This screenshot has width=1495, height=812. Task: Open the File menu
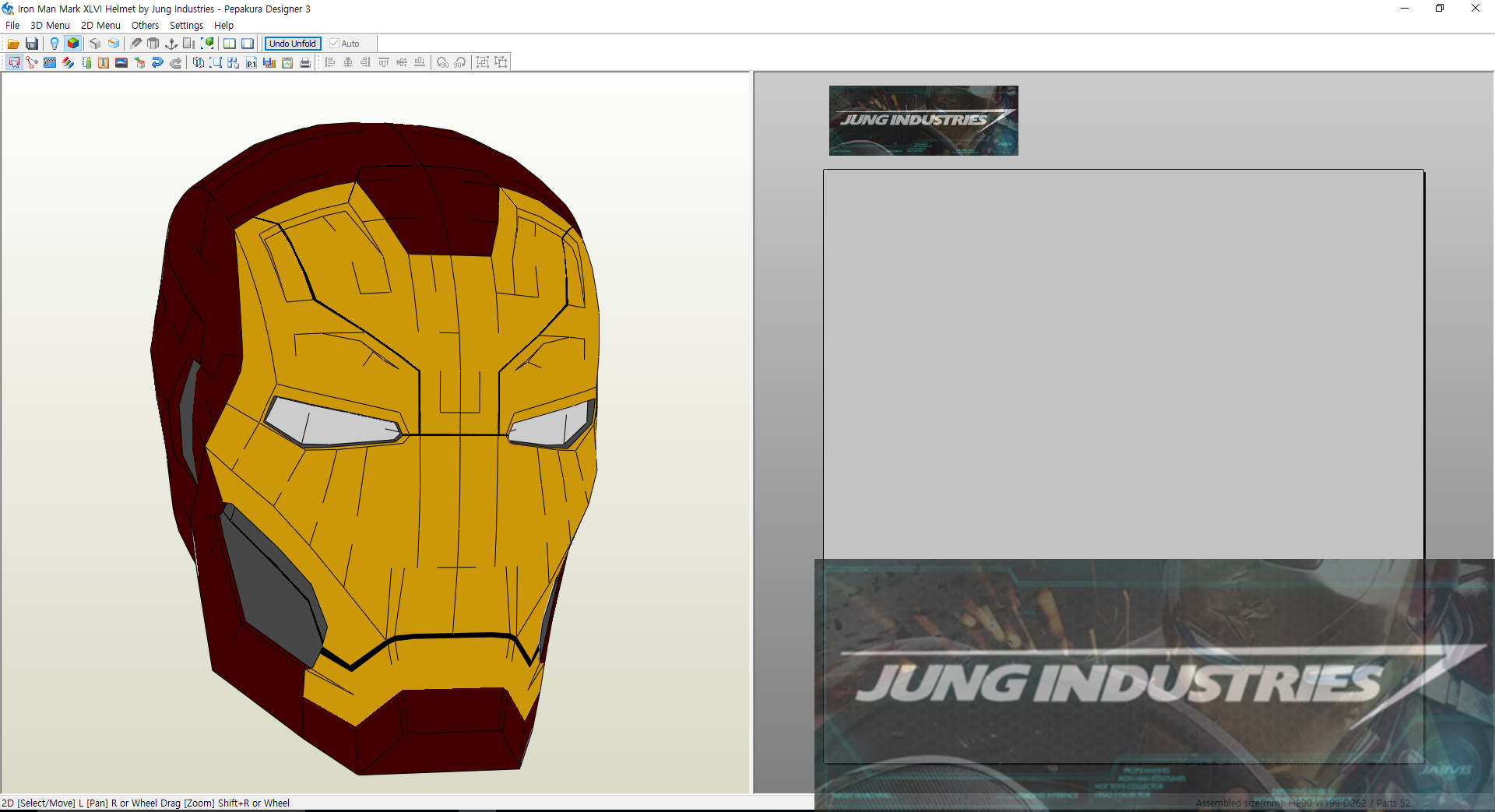[x=12, y=26]
